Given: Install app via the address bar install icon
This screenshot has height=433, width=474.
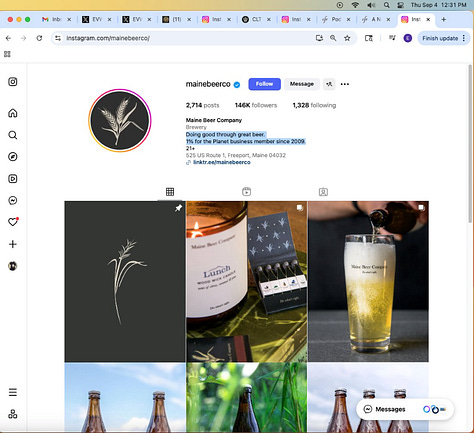Looking at the screenshot, I should [319, 38].
